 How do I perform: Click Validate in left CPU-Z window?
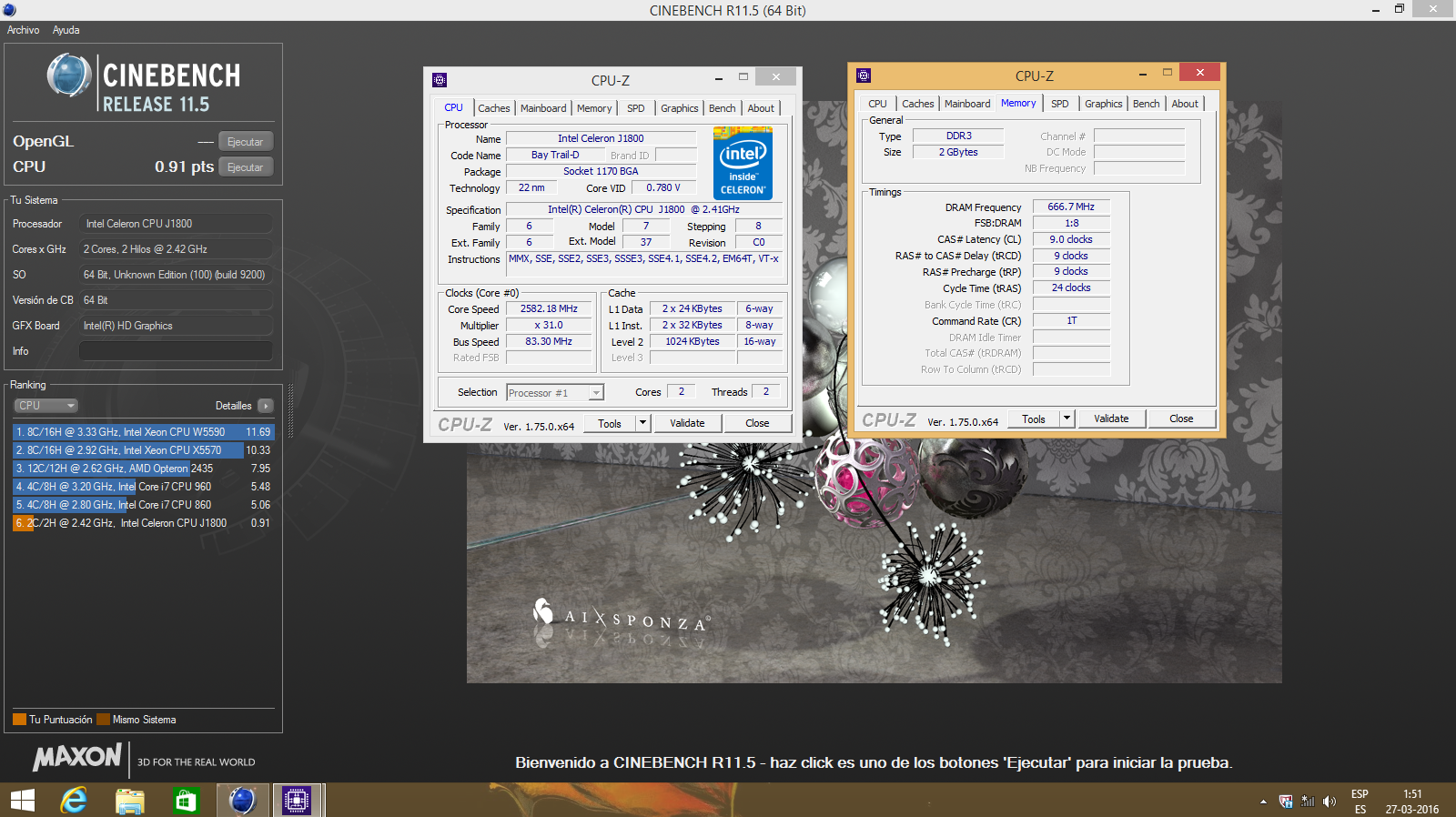[687, 423]
